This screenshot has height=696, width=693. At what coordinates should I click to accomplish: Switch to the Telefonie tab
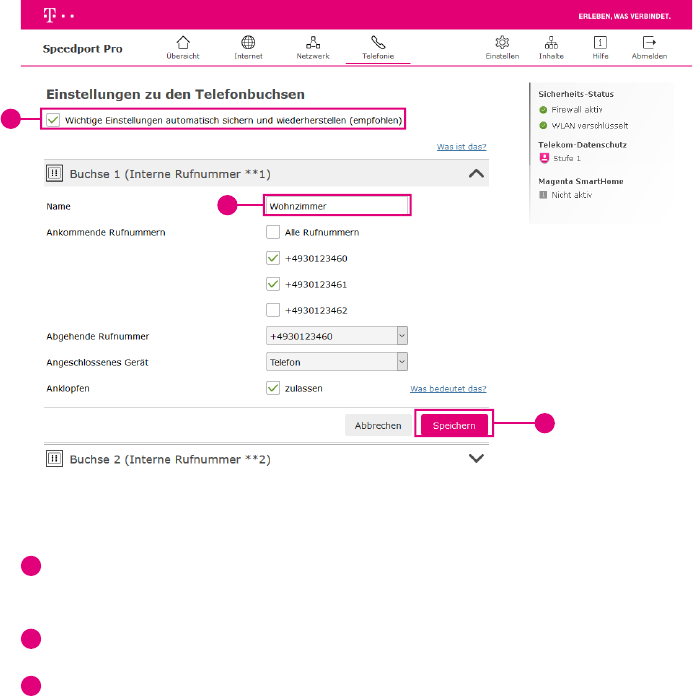(378, 47)
